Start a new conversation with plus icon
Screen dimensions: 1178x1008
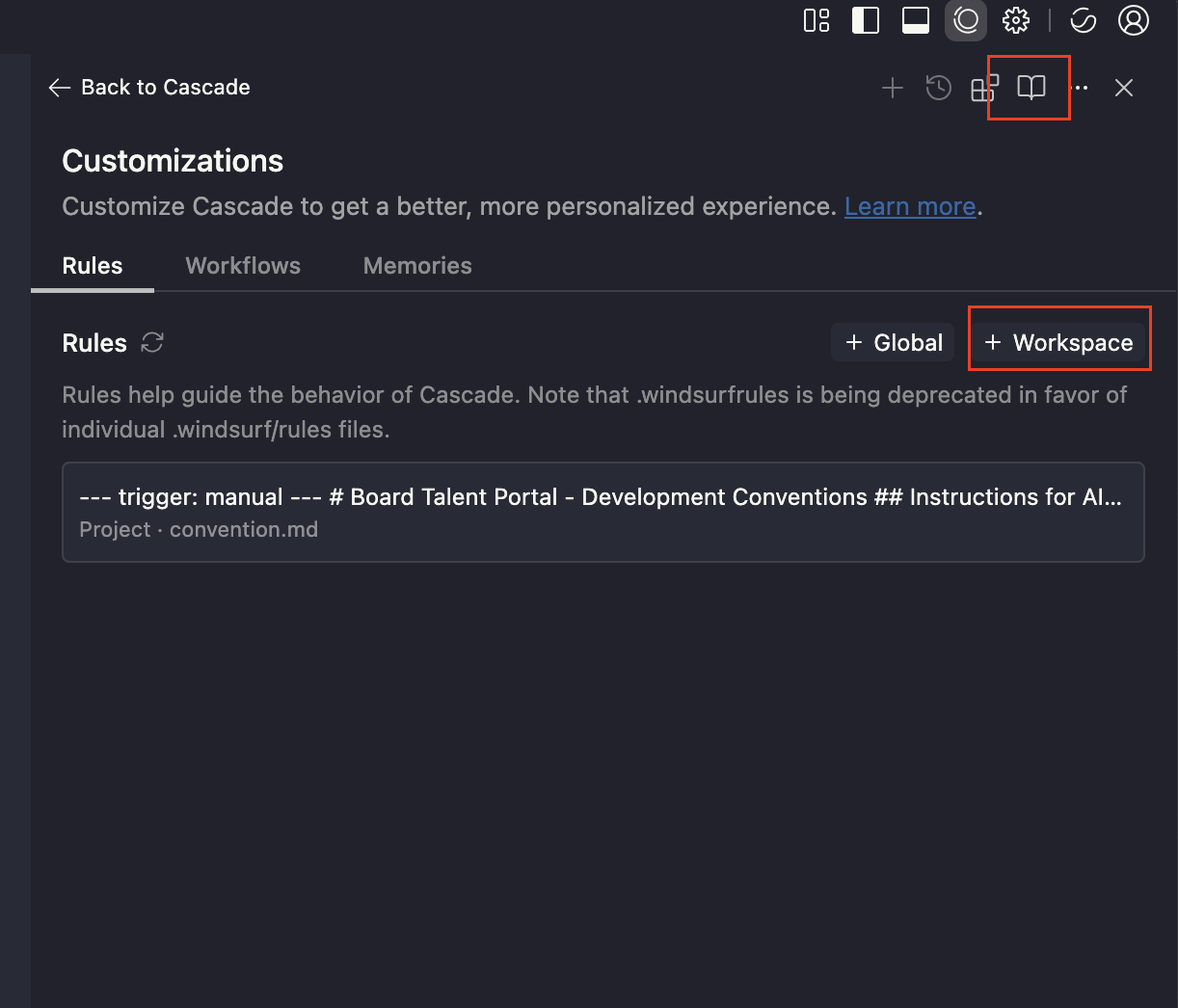pos(893,89)
